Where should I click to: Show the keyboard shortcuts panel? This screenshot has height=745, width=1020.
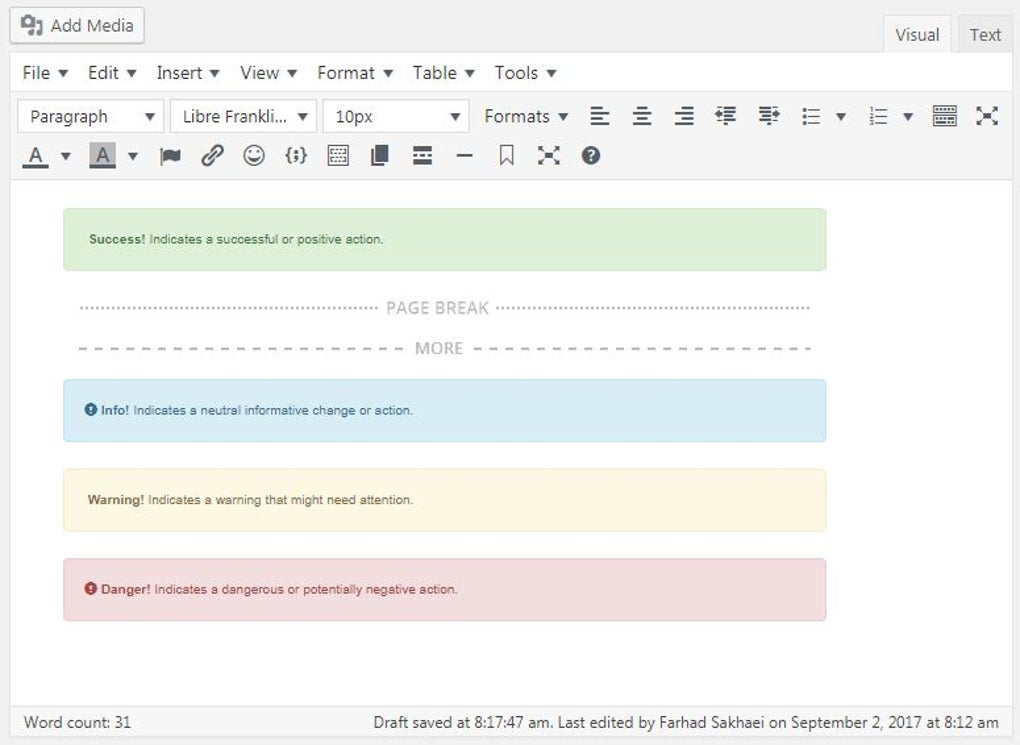(944, 116)
